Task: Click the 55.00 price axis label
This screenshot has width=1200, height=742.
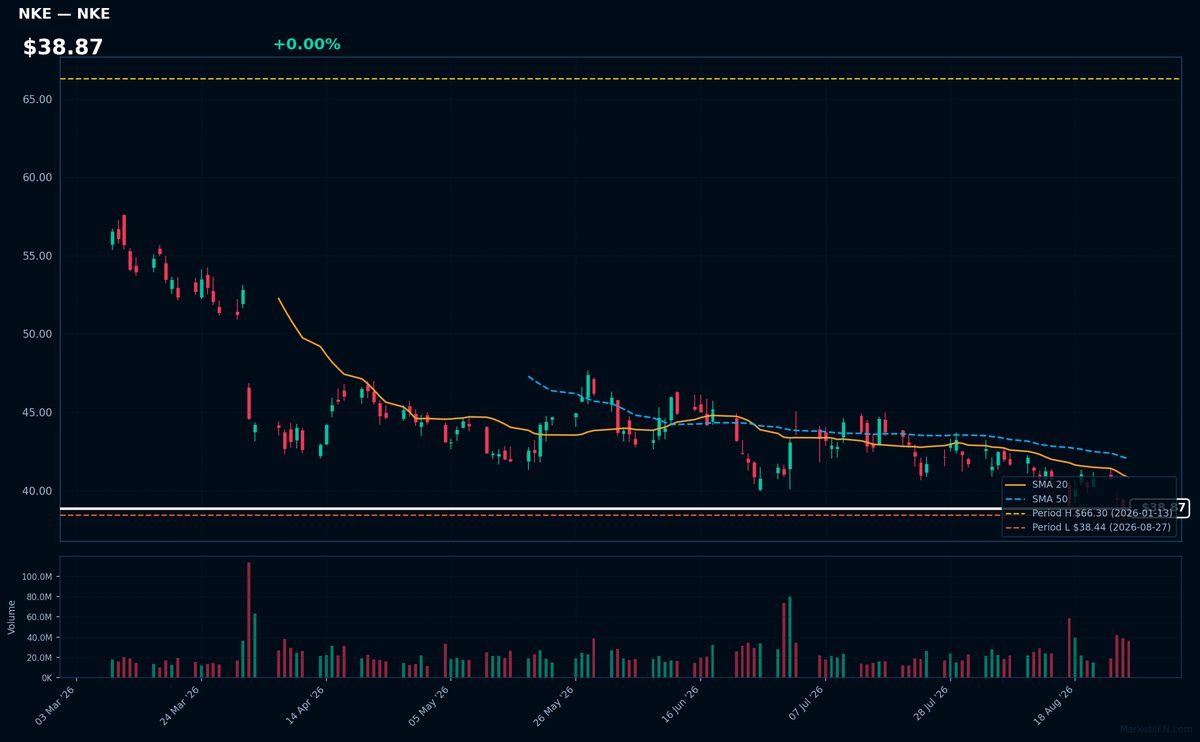Action: pos(36,256)
